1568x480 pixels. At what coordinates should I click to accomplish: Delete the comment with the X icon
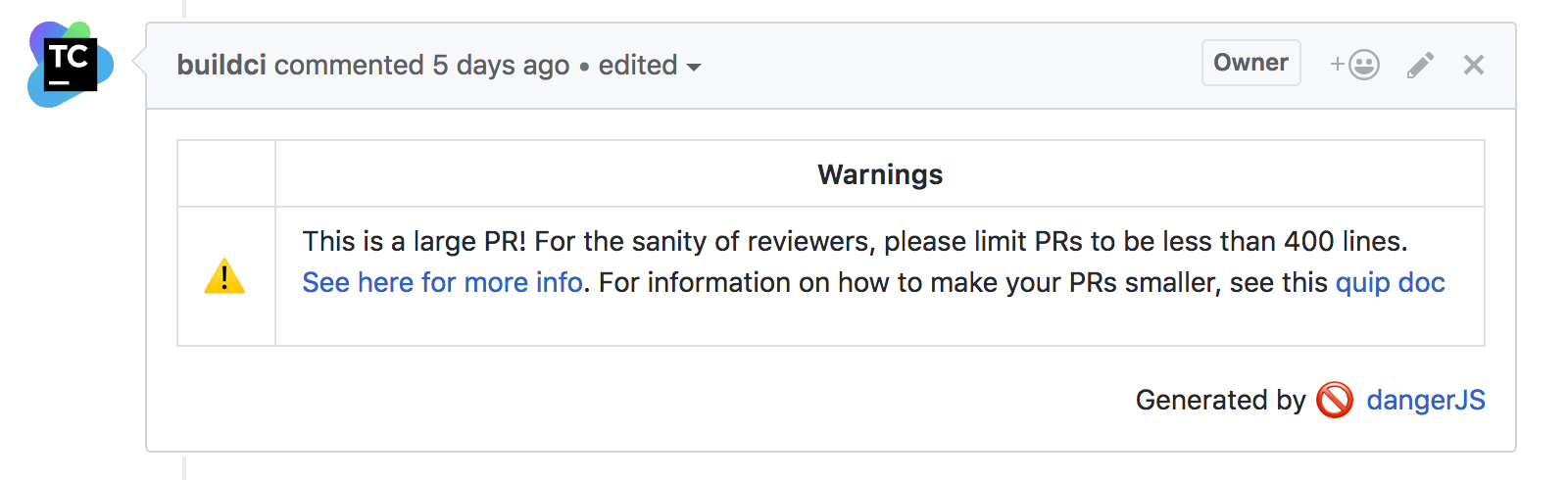pyautogui.click(x=1473, y=65)
